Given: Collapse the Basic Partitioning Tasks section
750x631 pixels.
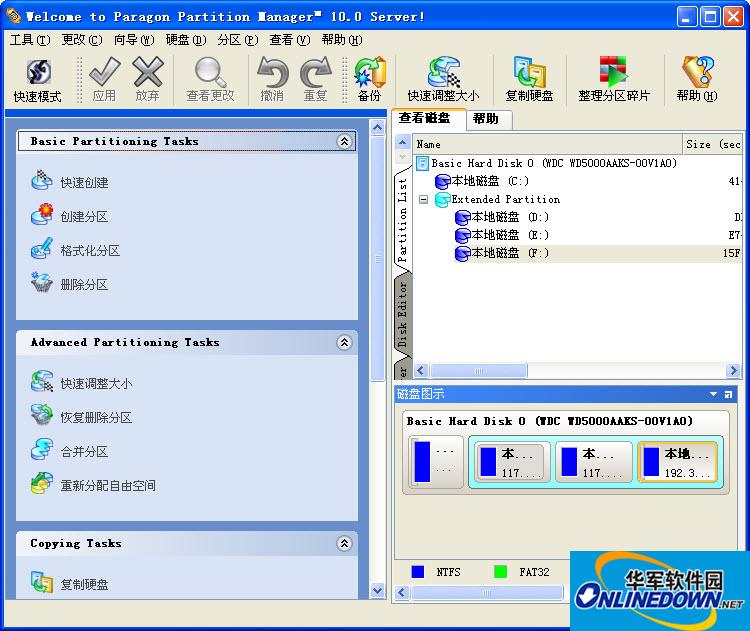Looking at the screenshot, I should pos(345,142).
